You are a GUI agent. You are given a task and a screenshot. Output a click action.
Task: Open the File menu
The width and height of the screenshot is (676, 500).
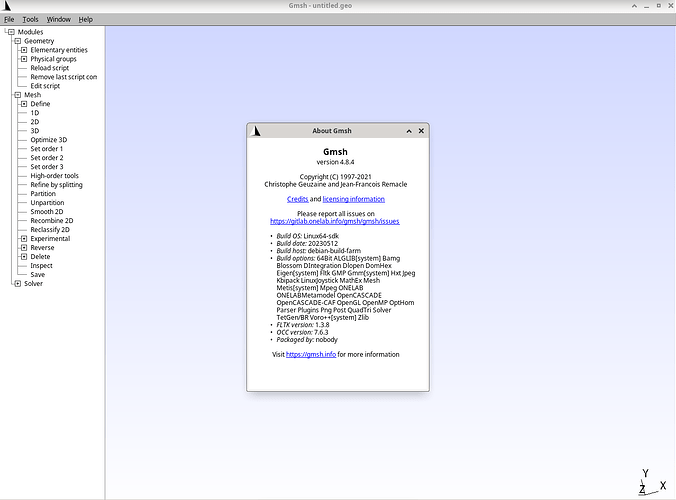tap(9, 19)
